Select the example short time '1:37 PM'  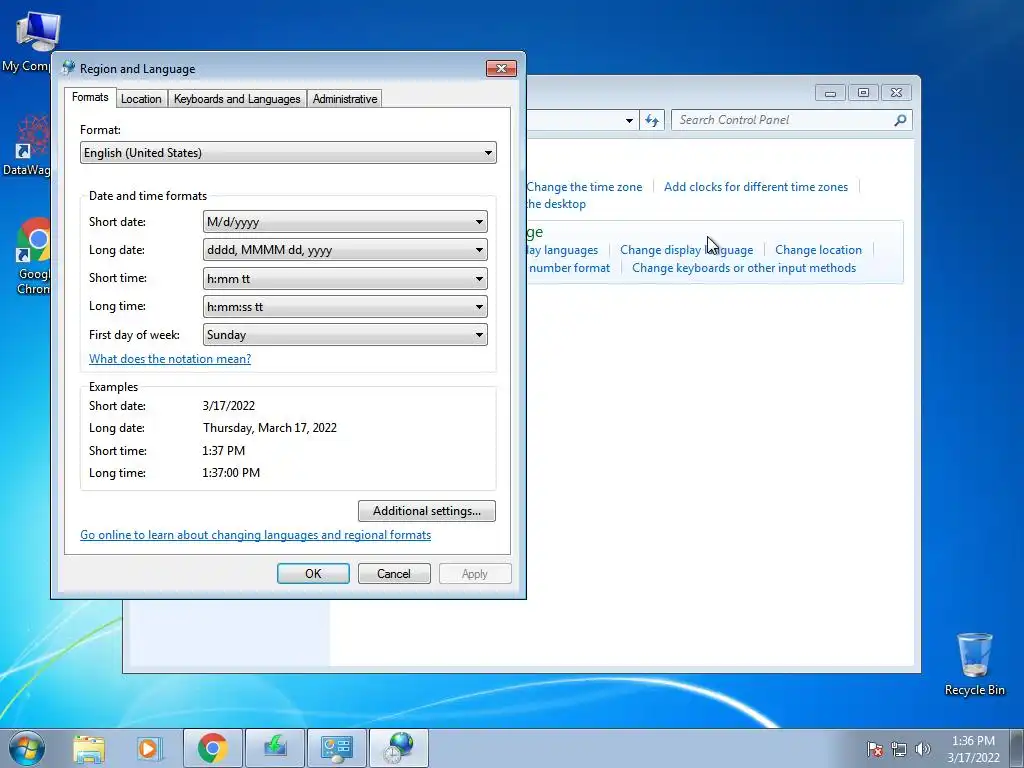[224, 451]
